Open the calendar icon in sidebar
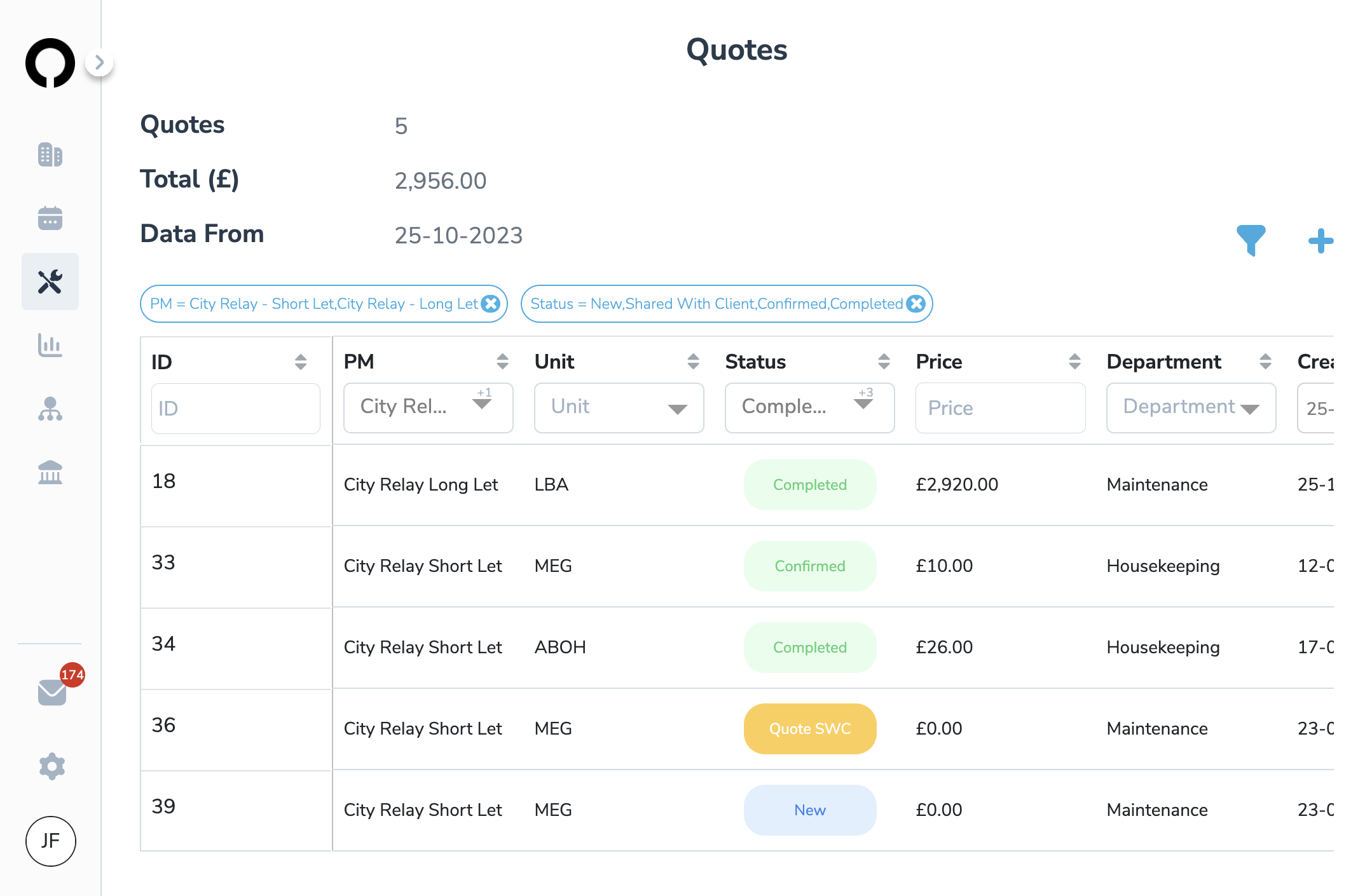Screen dimensions: 1372x896 [50, 218]
